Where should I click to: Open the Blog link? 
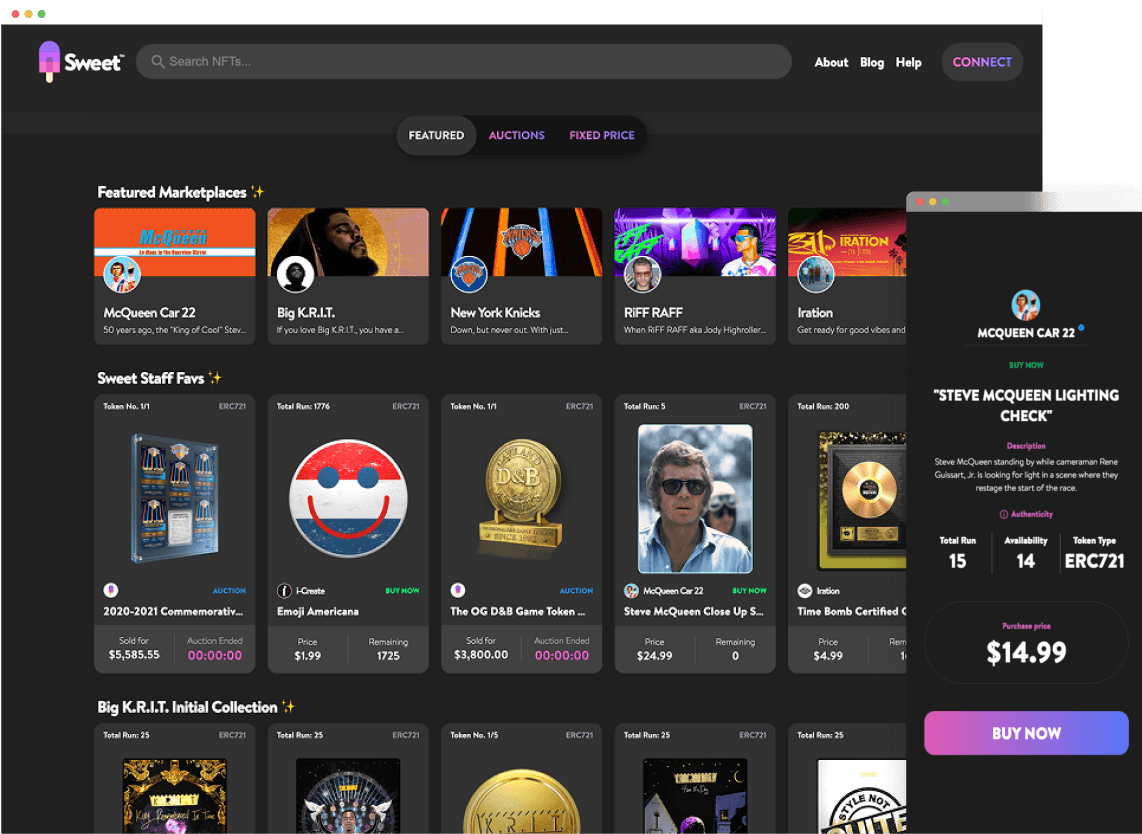(872, 63)
